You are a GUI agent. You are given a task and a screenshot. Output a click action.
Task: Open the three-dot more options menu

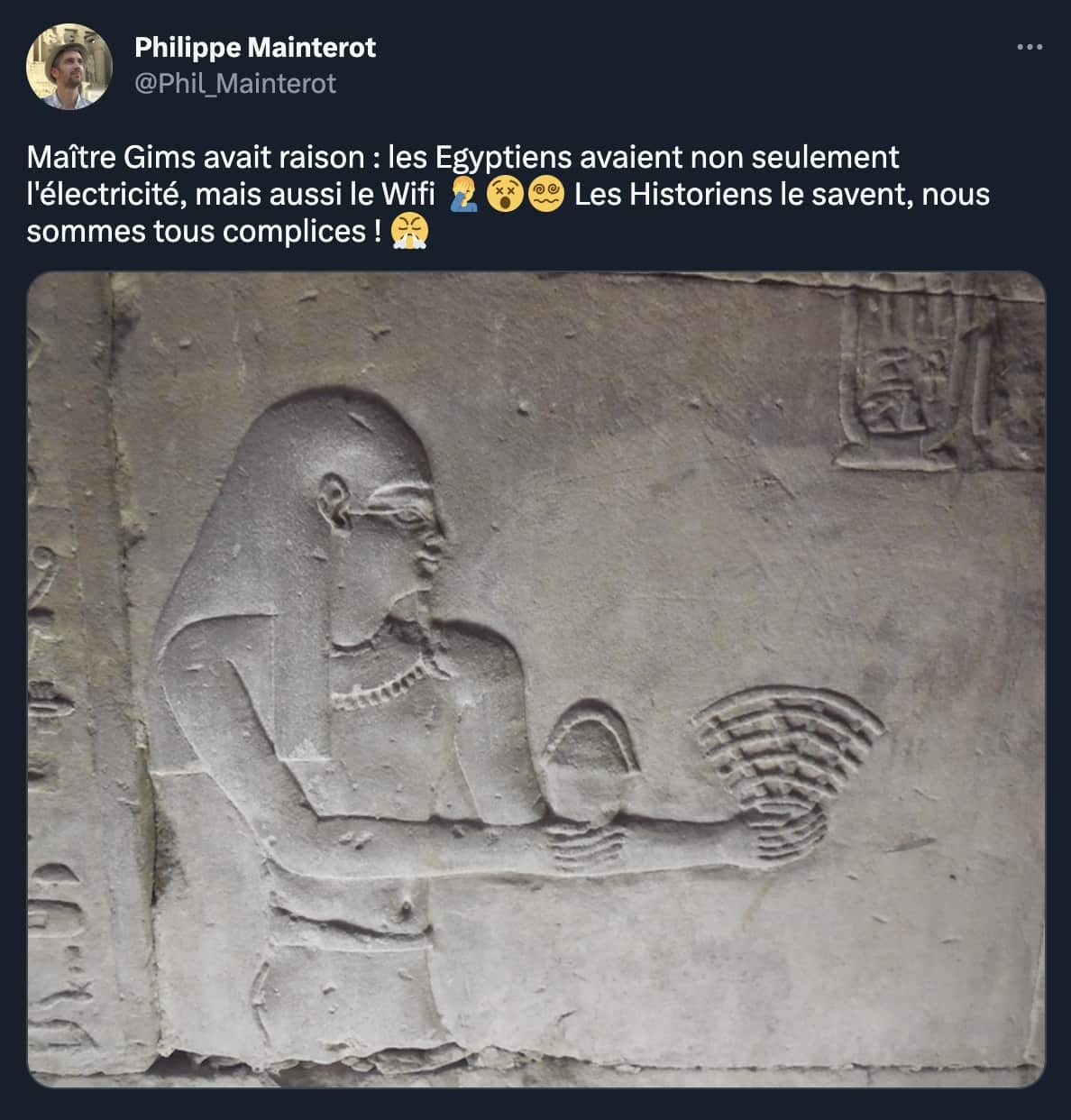(1029, 47)
